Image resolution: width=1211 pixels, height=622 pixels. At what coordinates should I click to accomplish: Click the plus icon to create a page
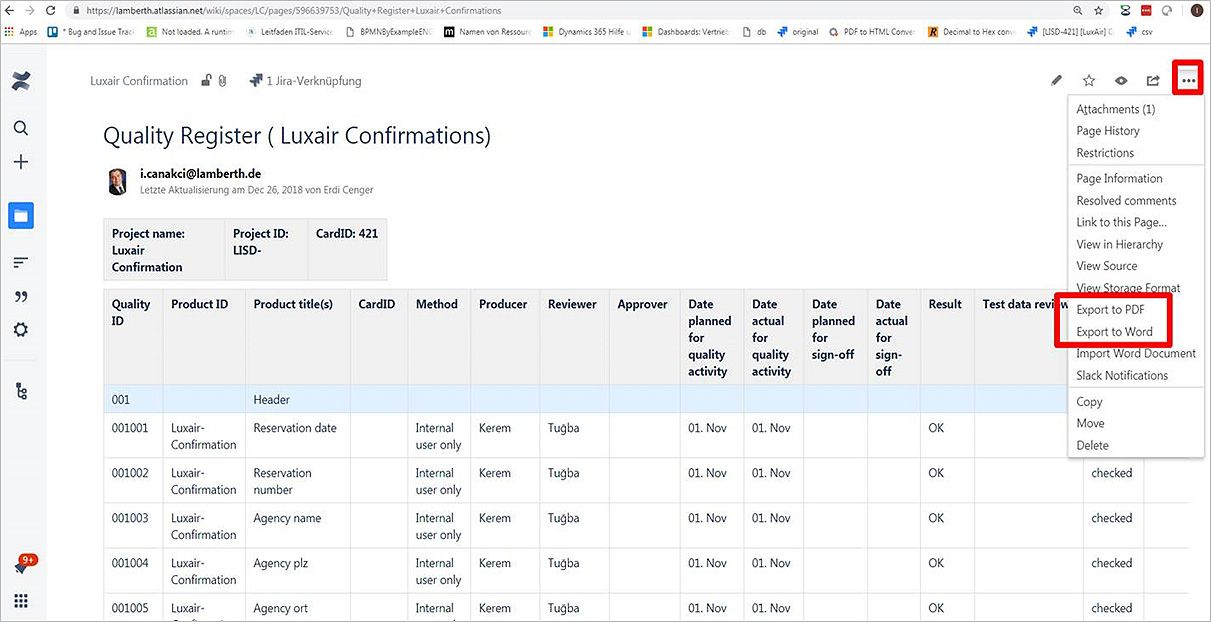pyautogui.click(x=21, y=162)
